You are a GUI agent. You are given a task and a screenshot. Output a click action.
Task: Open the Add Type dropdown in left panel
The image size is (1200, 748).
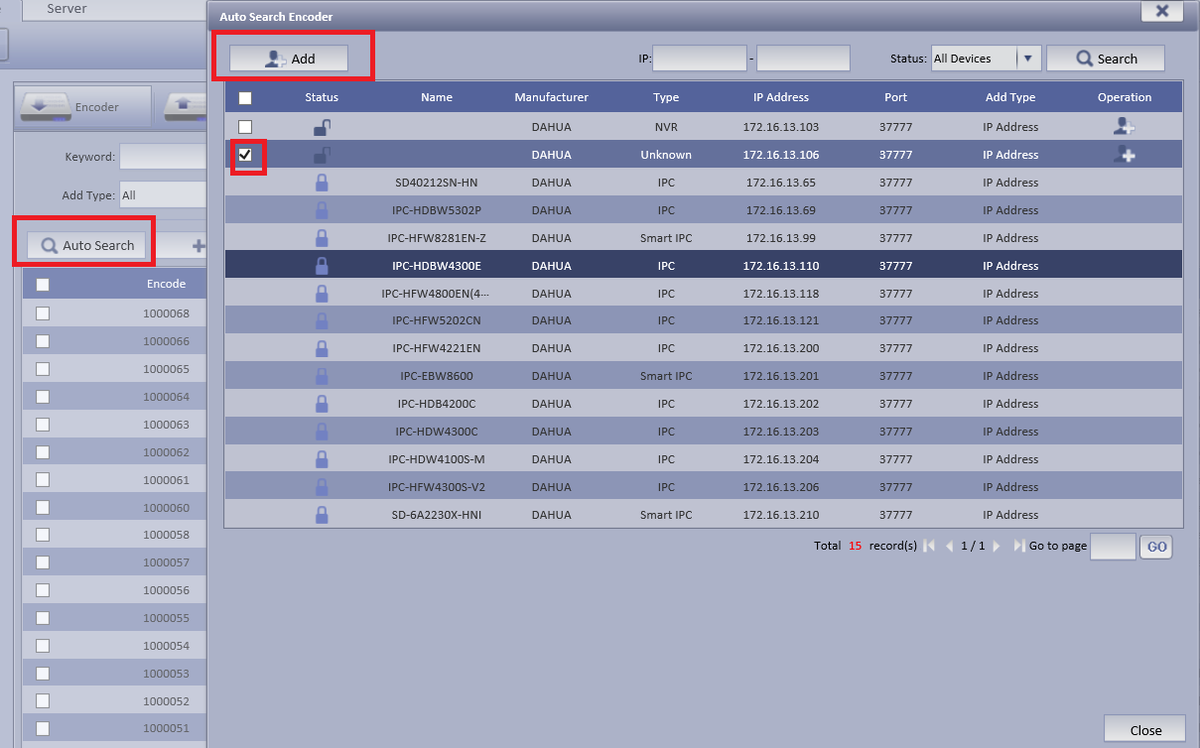tap(162, 195)
